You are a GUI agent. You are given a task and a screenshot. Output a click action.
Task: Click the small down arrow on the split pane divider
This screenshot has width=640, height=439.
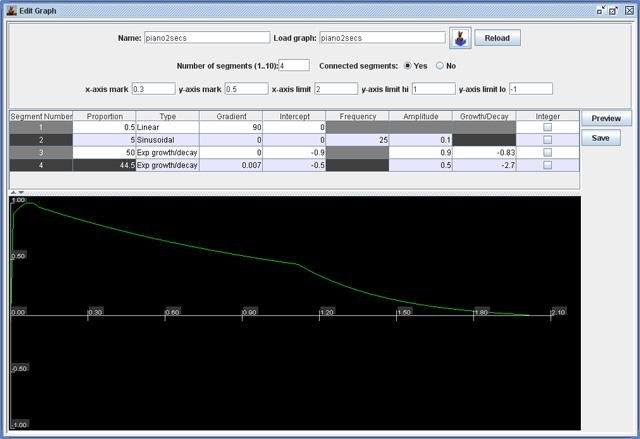21,192
